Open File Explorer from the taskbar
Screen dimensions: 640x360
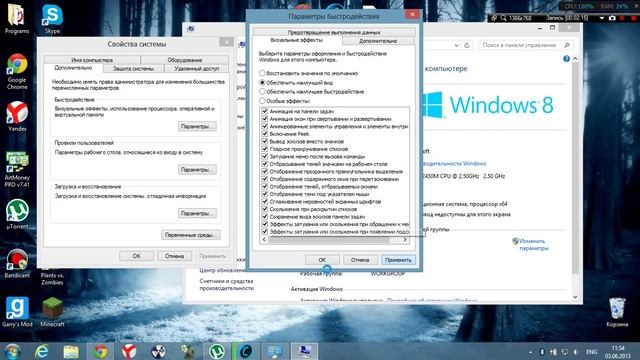tap(71, 351)
